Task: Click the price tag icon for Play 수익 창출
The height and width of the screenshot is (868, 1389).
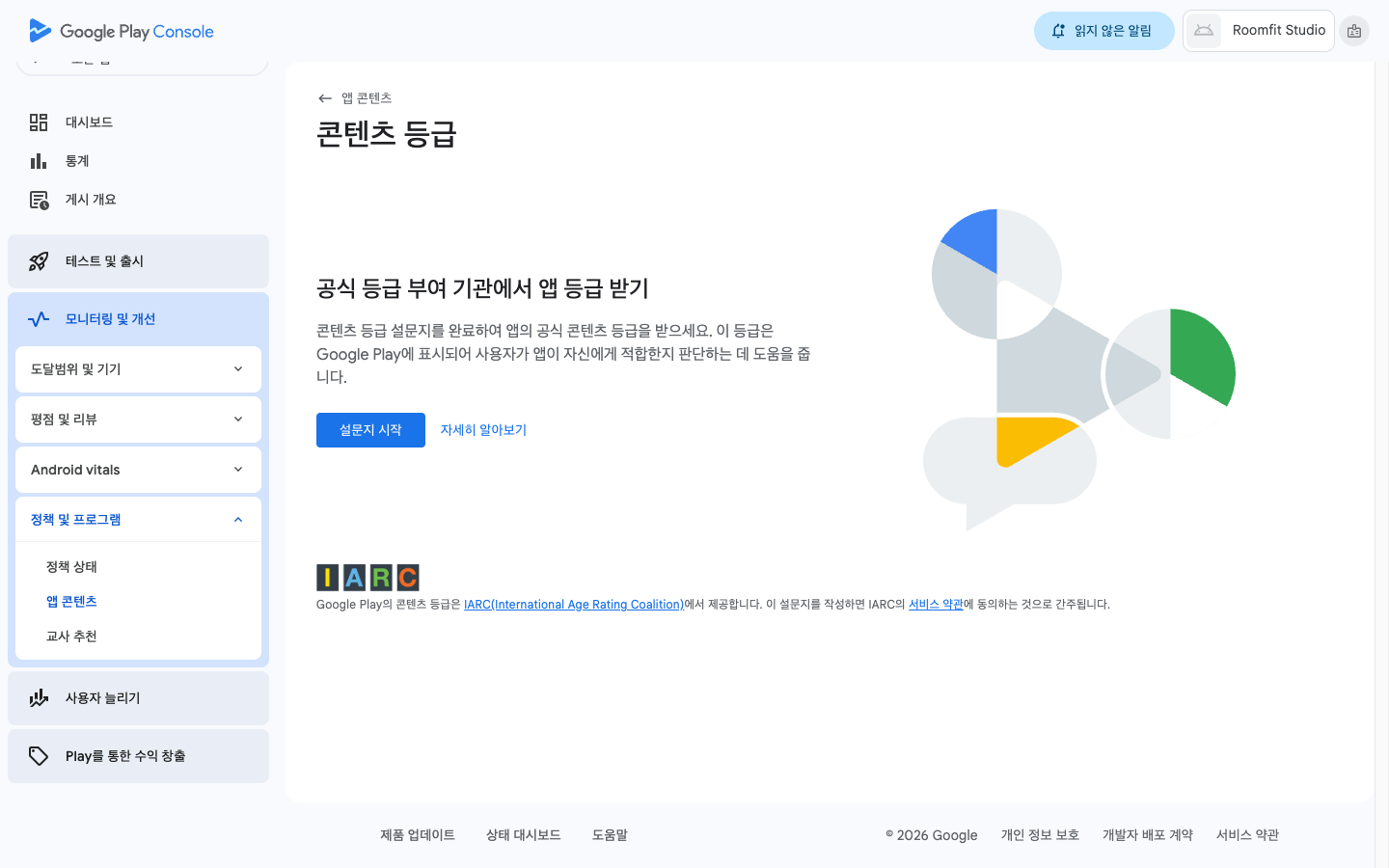Action: 39,756
